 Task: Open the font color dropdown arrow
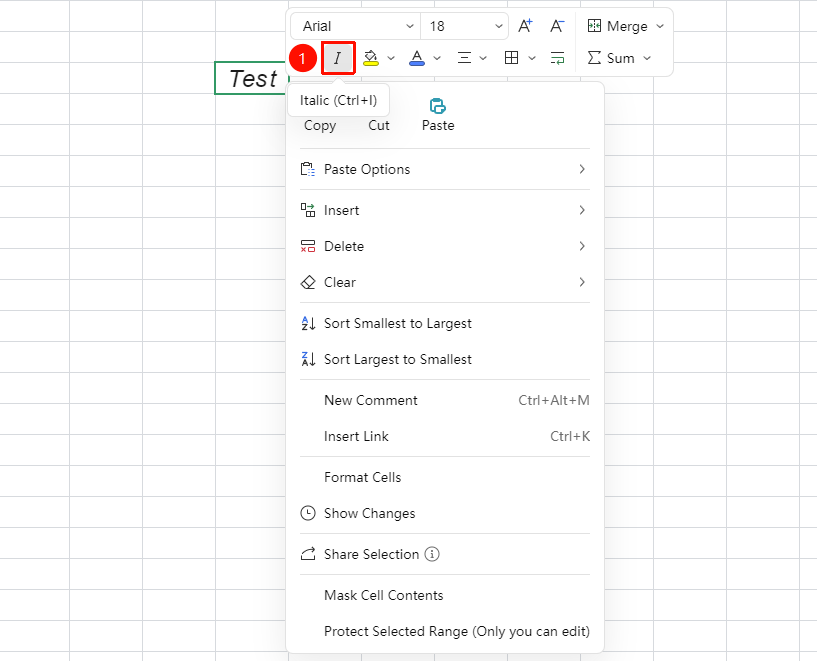[437, 58]
